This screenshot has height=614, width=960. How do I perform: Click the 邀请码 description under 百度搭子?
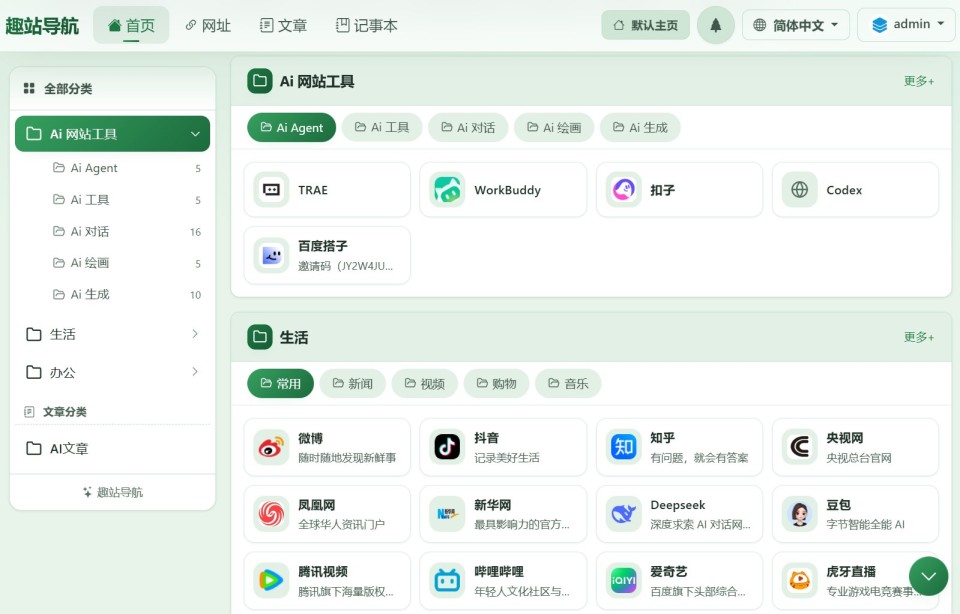coord(346,266)
